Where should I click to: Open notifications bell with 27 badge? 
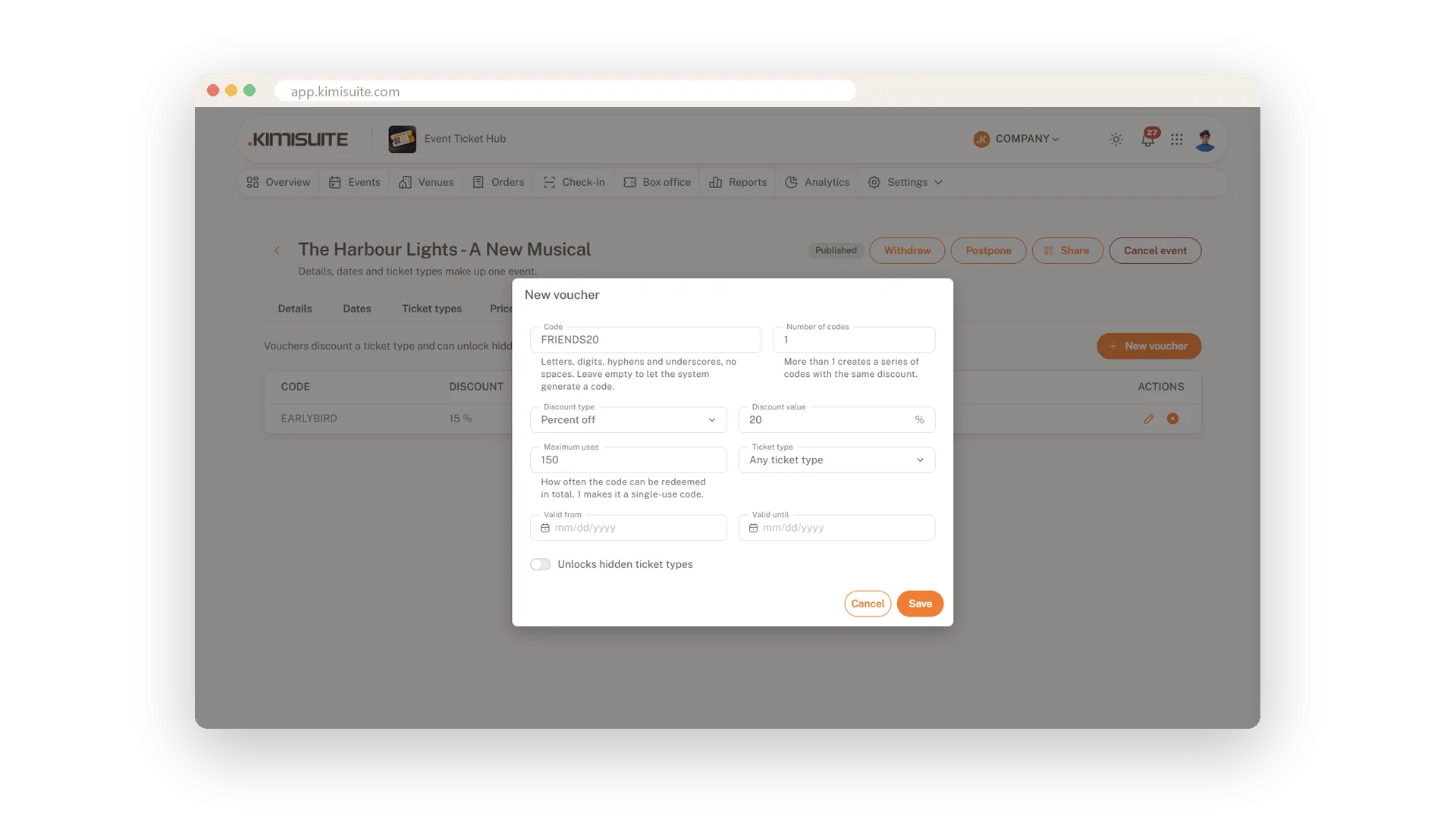(x=1148, y=139)
